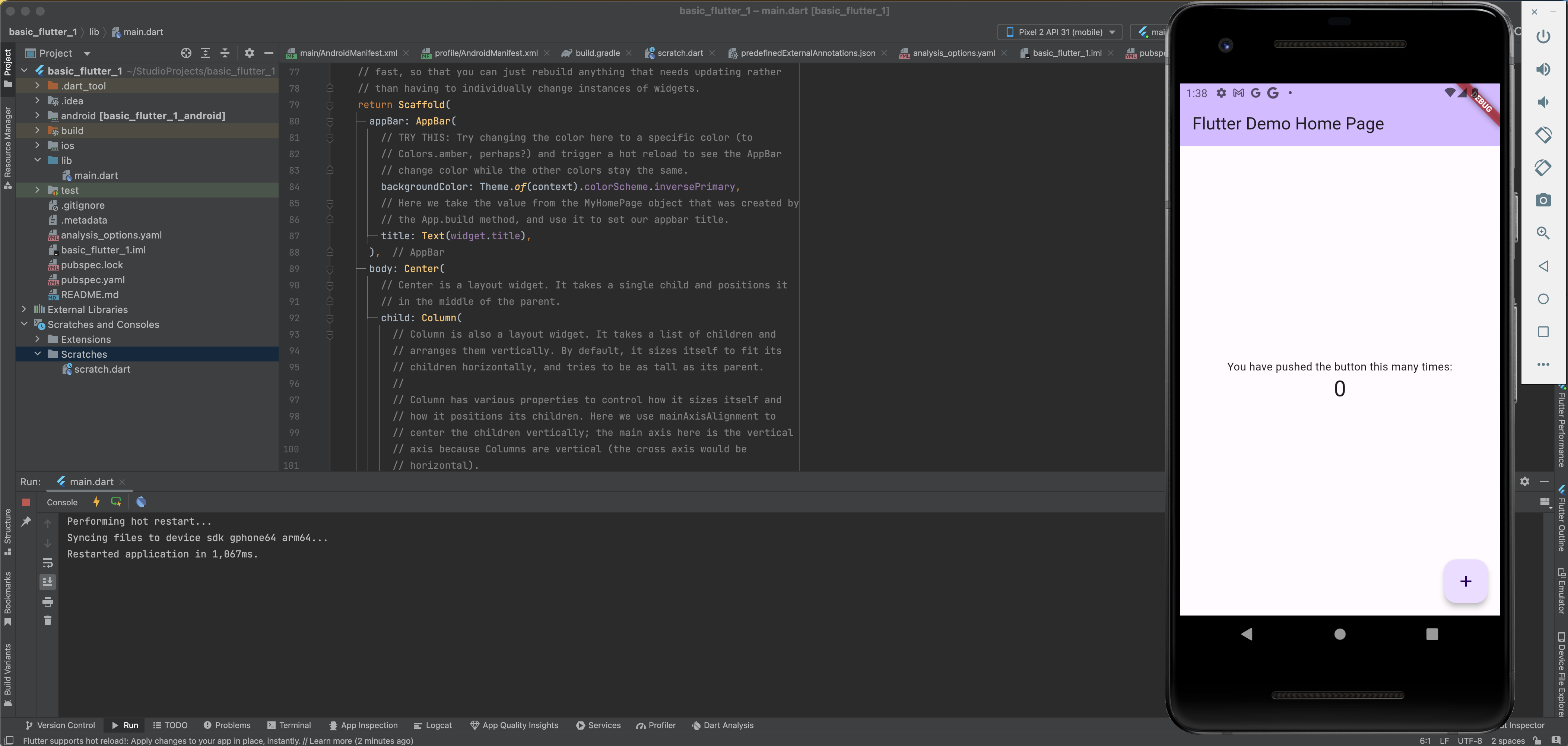Stop the running app with red square
1568x746 pixels.
(x=26, y=502)
